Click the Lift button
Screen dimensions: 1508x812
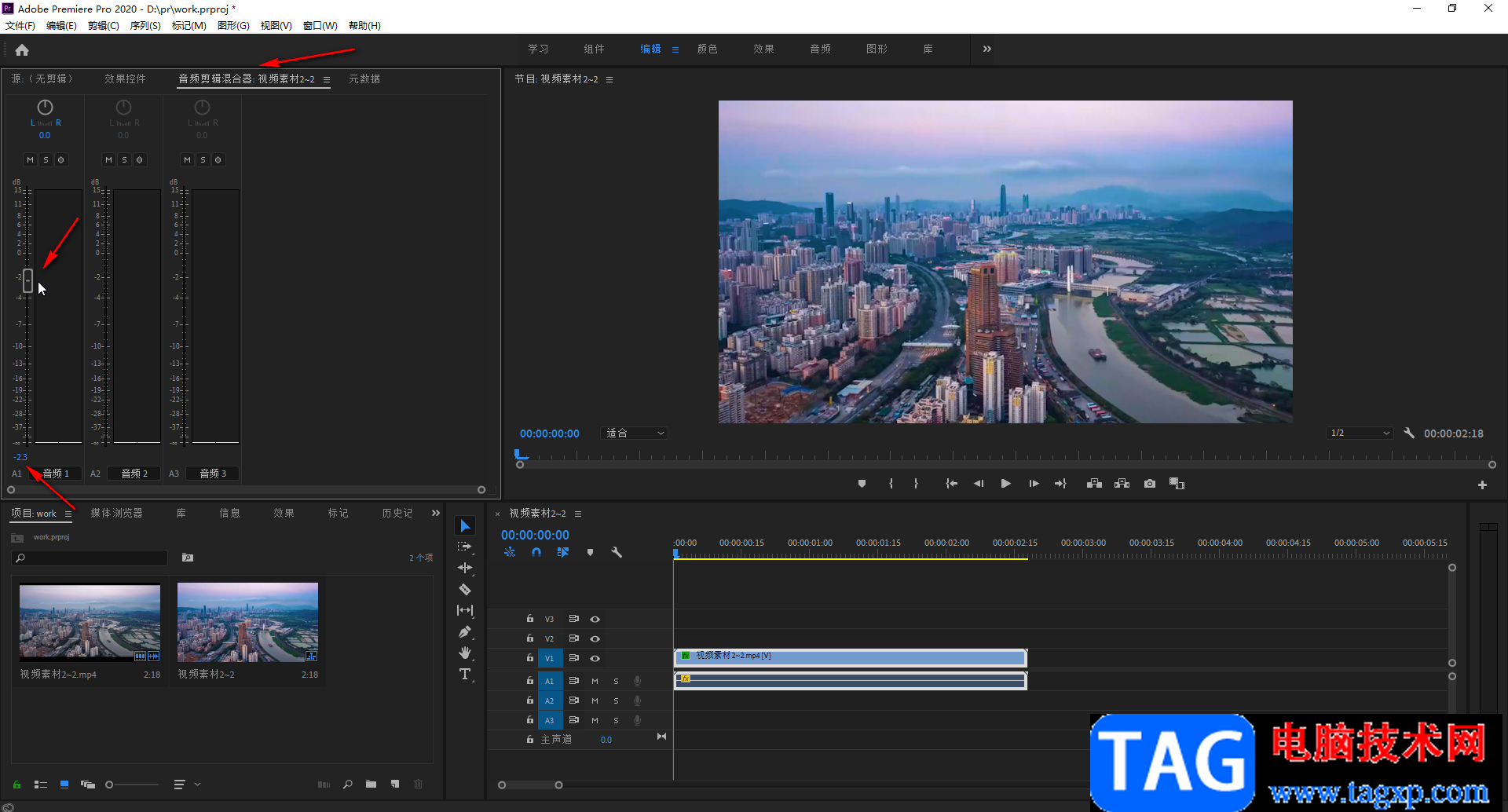coord(1094,484)
